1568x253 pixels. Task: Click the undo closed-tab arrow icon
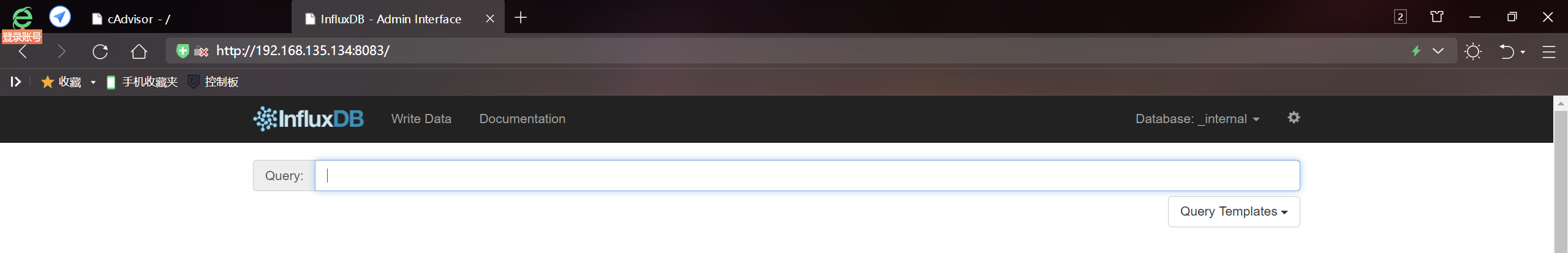click(1507, 51)
